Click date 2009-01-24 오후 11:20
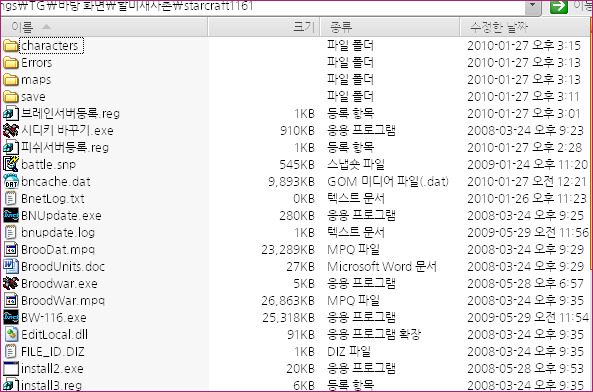This screenshot has width=593, height=392. (x=528, y=164)
